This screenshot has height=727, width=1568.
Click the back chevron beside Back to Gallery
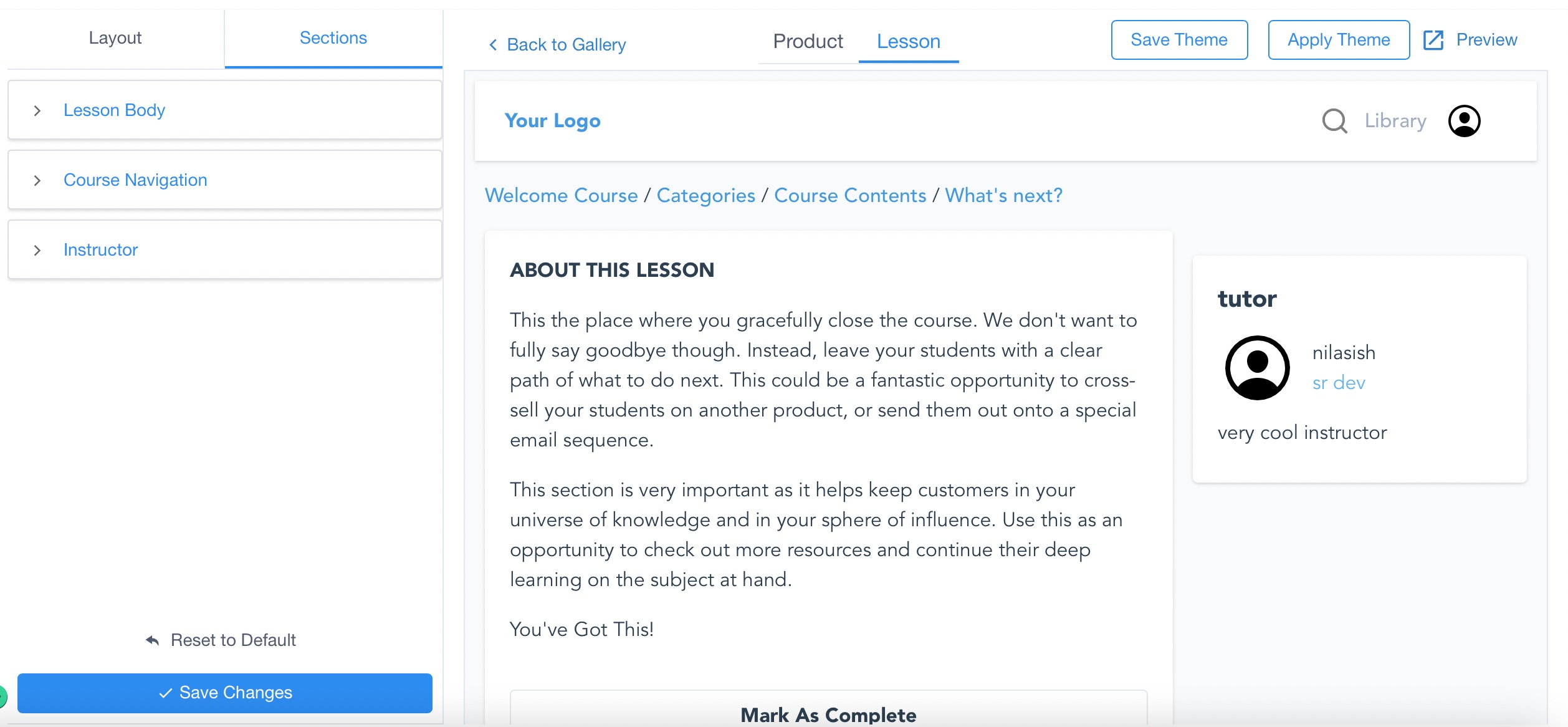click(x=493, y=44)
